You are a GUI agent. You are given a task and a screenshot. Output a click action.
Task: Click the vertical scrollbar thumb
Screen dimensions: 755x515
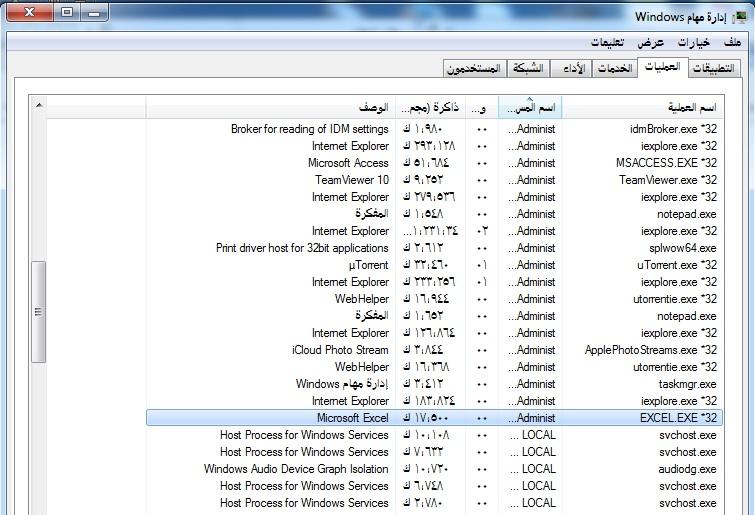point(39,312)
